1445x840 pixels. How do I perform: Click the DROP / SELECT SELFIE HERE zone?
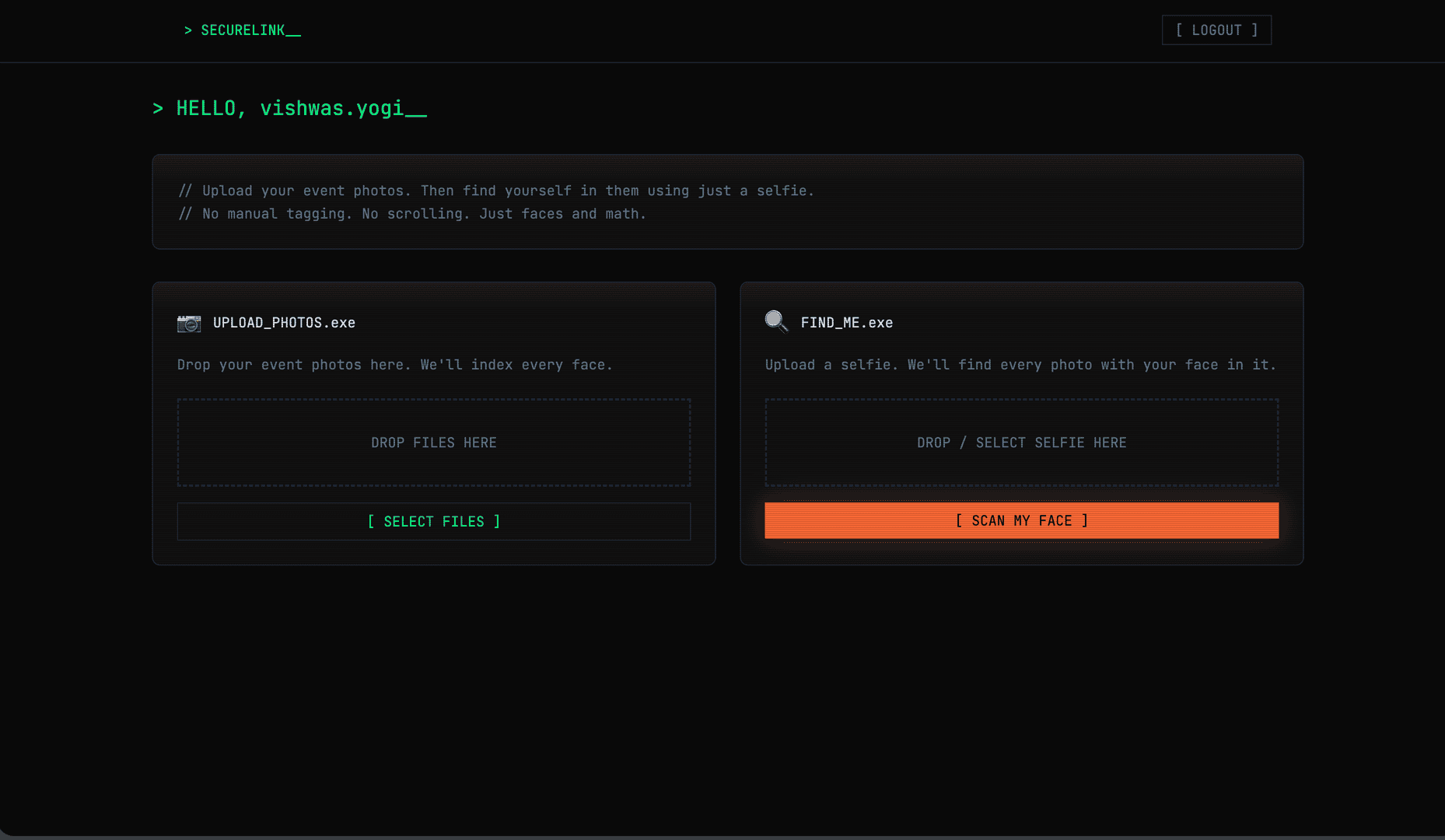pyautogui.click(x=1021, y=443)
